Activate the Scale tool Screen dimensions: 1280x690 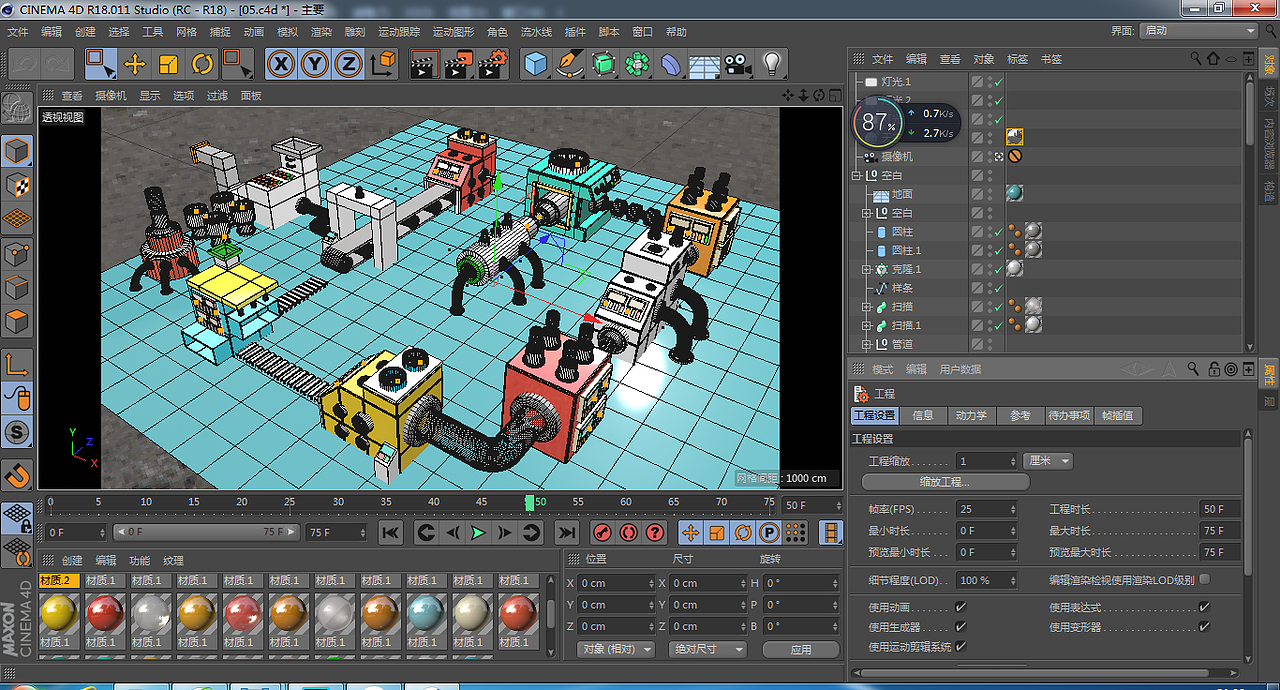pyautogui.click(x=169, y=65)
